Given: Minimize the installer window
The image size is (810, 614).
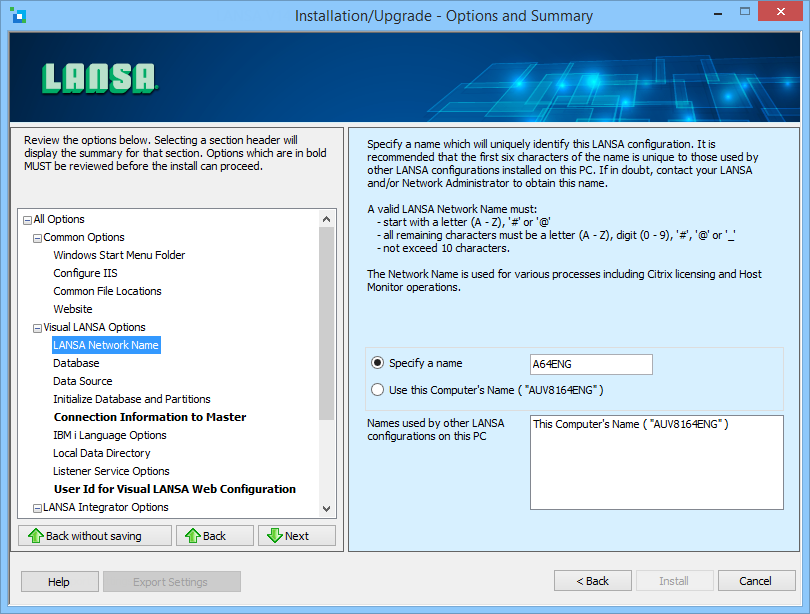Looking at the screenshot, I should 718,13.
